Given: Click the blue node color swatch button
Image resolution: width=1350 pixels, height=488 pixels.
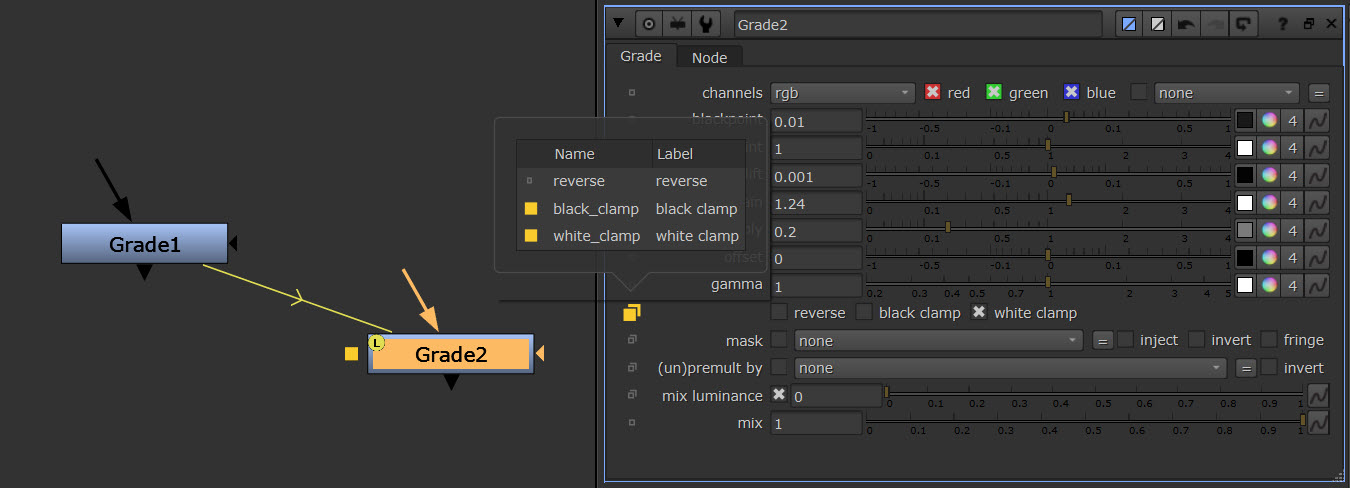Looking at the screenshot, I should (x=1129, y=25).
